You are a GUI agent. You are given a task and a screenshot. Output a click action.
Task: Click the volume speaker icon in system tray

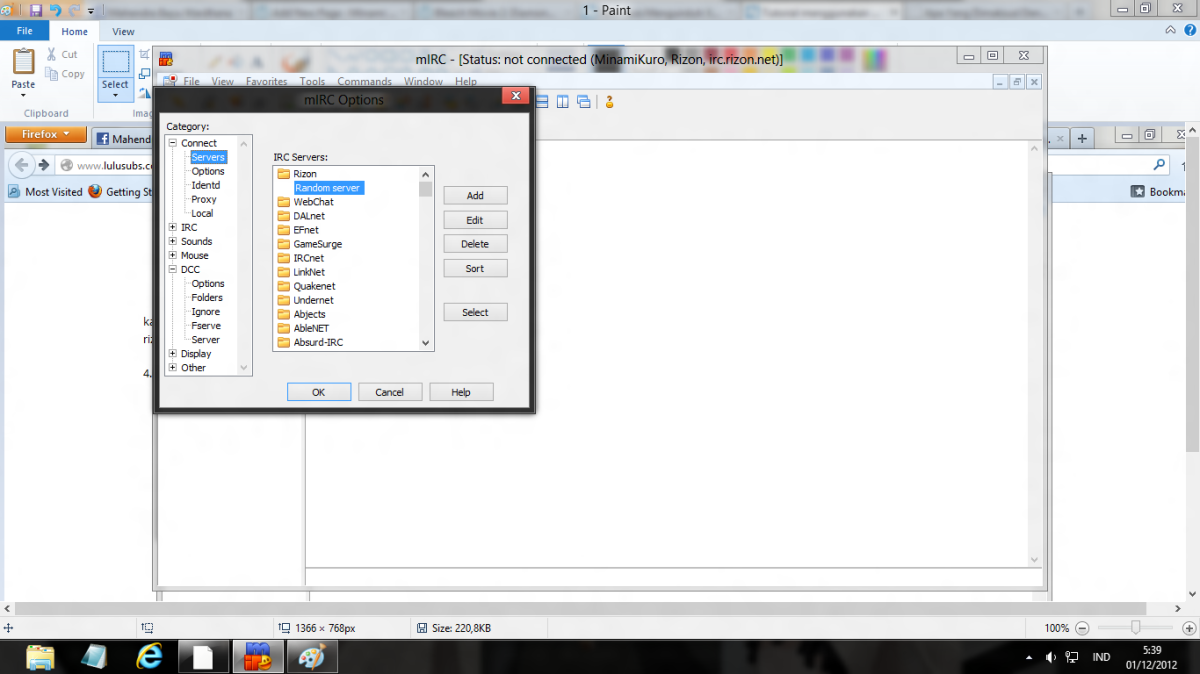coord(1051,657)
